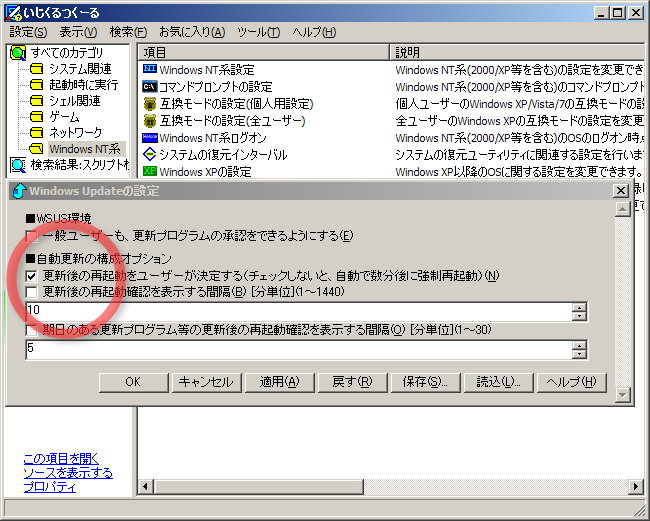Image resolution: width=650 pixels, height=521 pixels.
Task: Click the 互換モードの設定(個人用設定) icon
Action: pyautogui.click(x=150, y=103)
